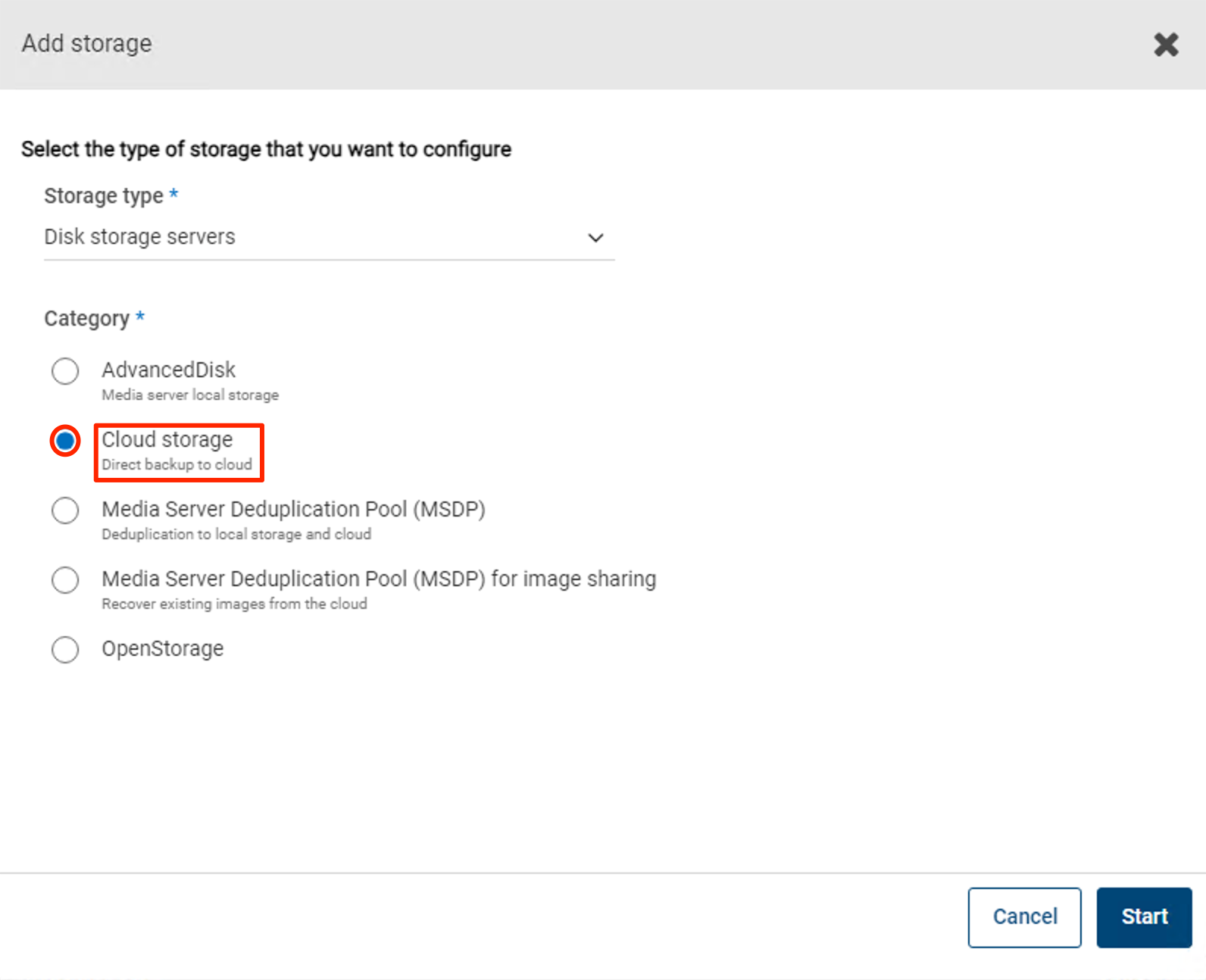Click the 'Media Server Deduplication Pool (MSDP)' label
Image resolution: width=1206 pixels, height=980 pixels.
coord(294,509)
